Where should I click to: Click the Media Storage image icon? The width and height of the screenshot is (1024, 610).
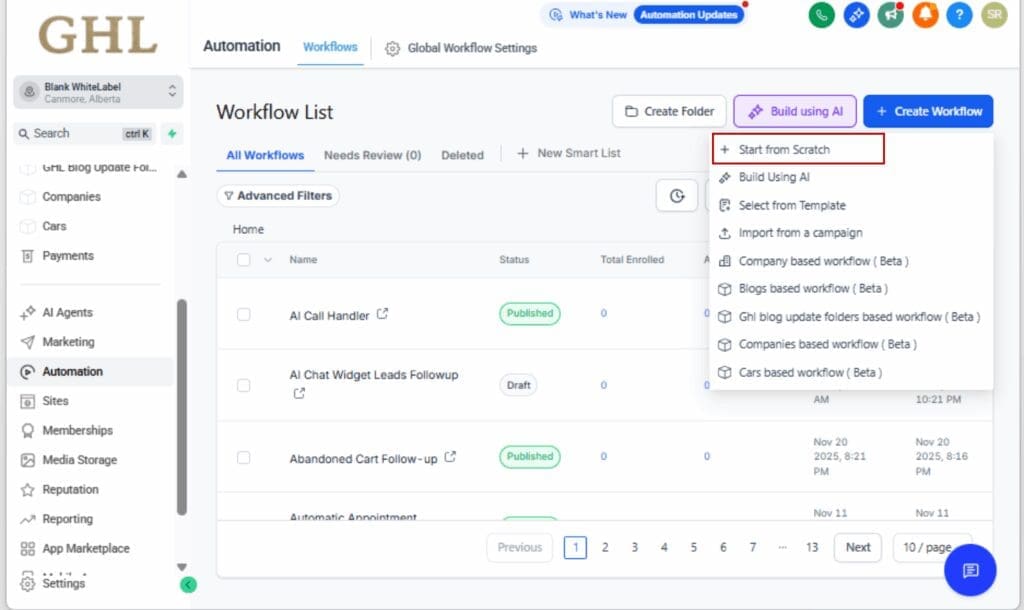click(x=27, y=460)
